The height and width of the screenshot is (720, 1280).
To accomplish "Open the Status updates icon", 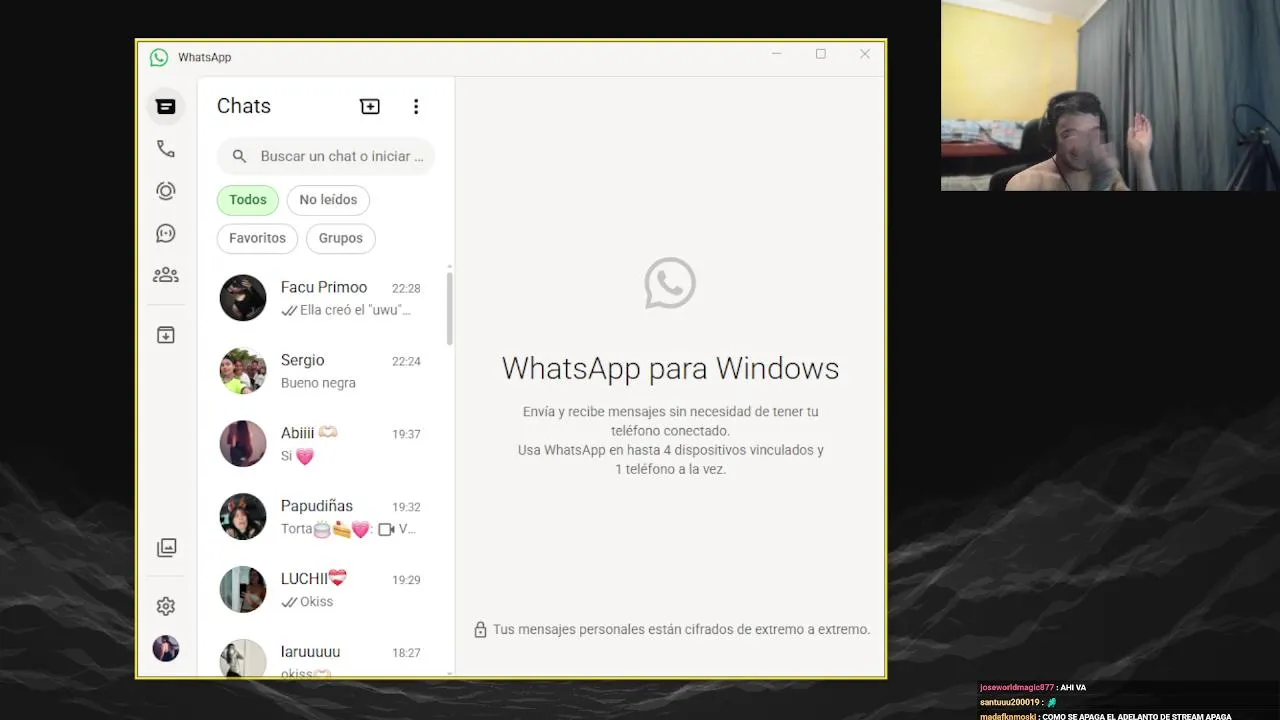I will 166,191.
